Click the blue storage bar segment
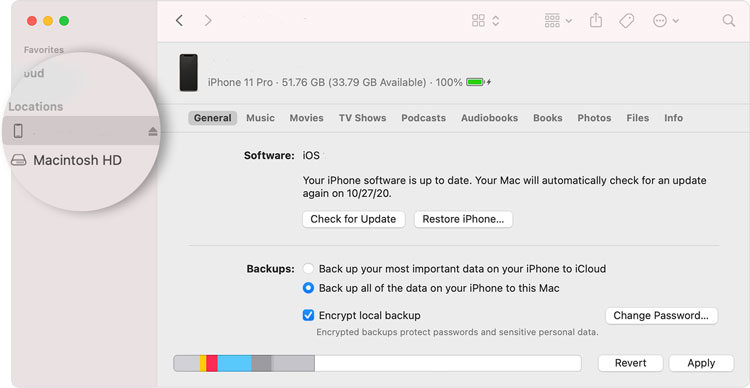 (x=234, y=363)
